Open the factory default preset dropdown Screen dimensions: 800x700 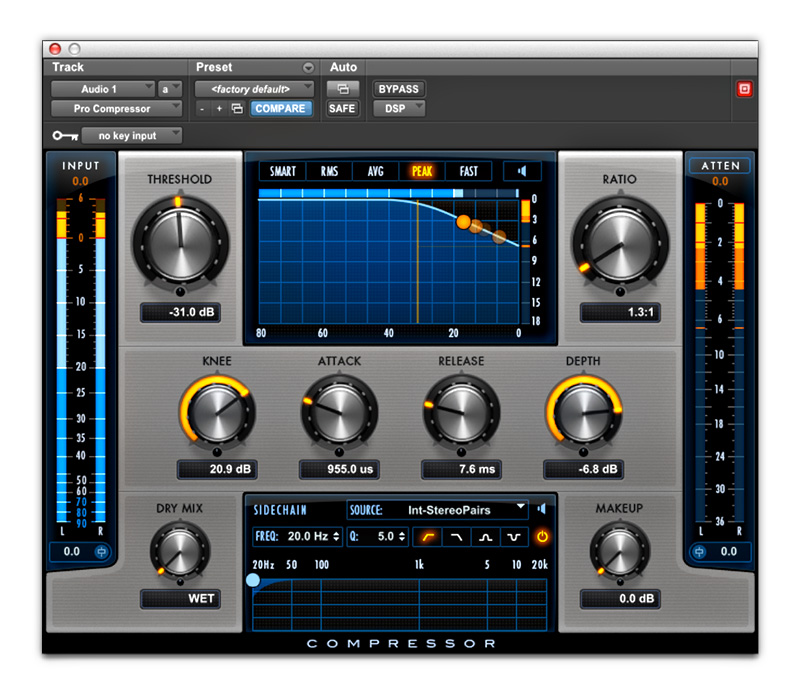point(254,89)
